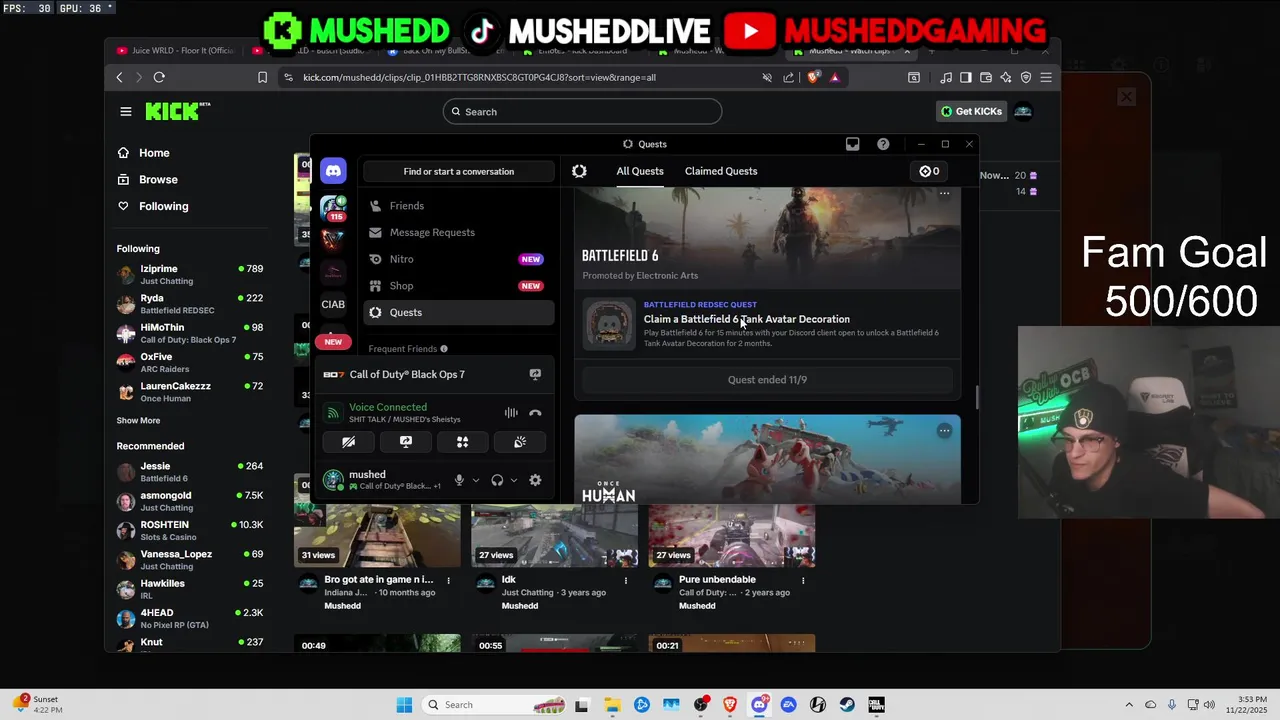Show hidden system tray icons chevron
This screenshot has height=720, width=1280.
coord(1129,705)
